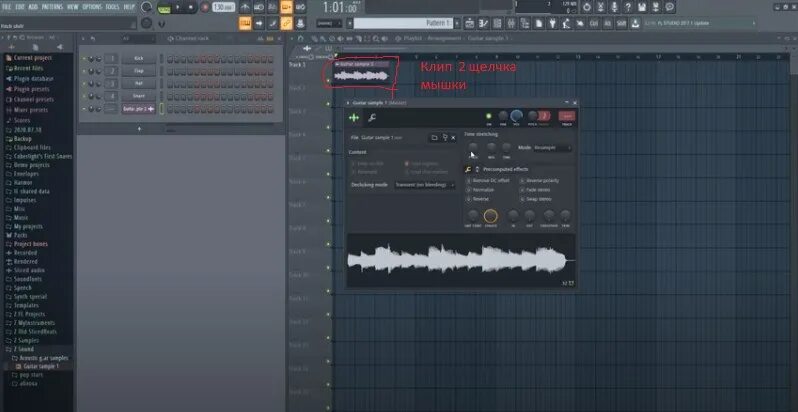
Task: Click the wrench icon beside Precomputed effects
Action: [x=468, y=169]
